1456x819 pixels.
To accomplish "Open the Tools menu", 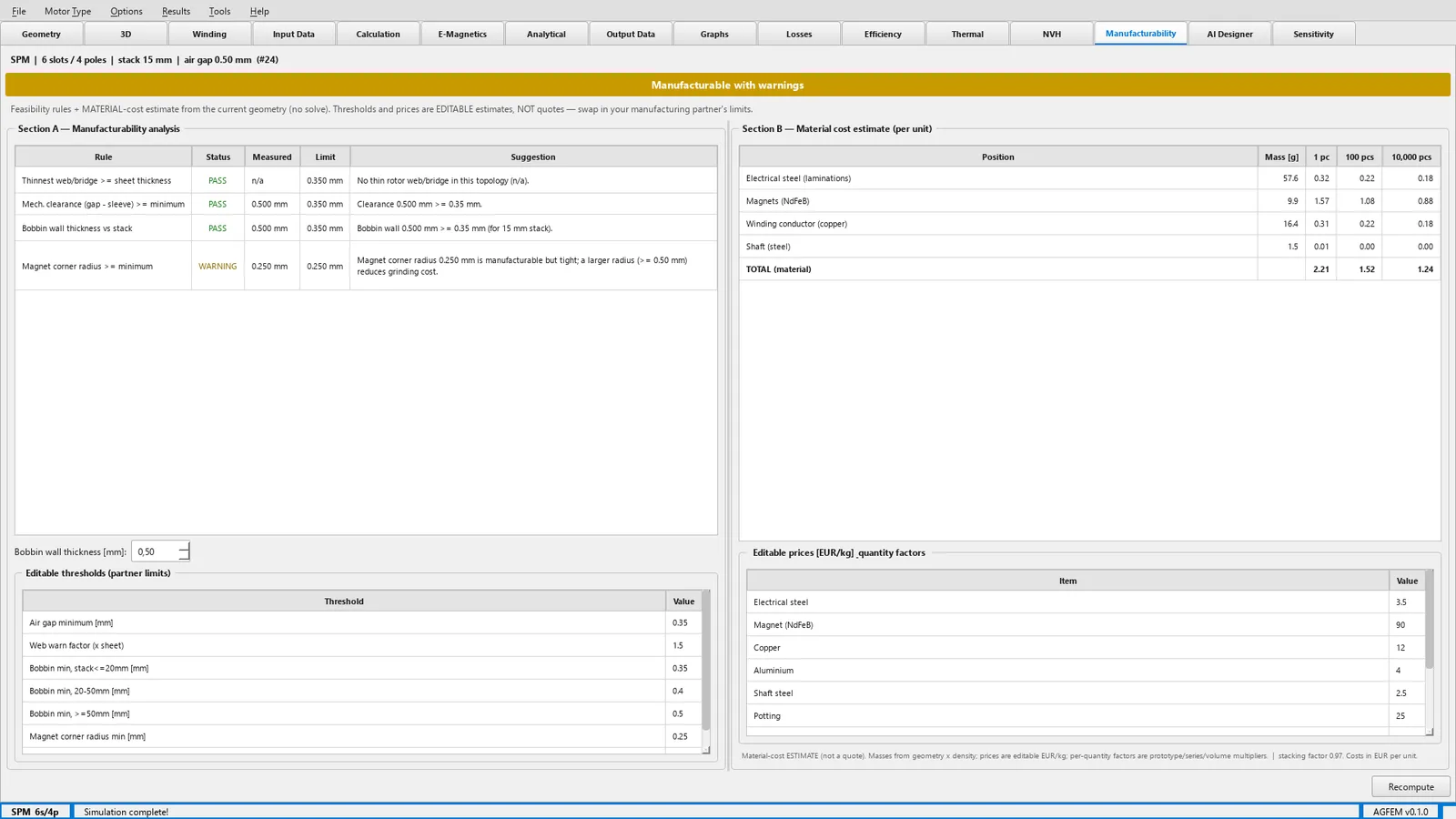I will pos(219,11).
